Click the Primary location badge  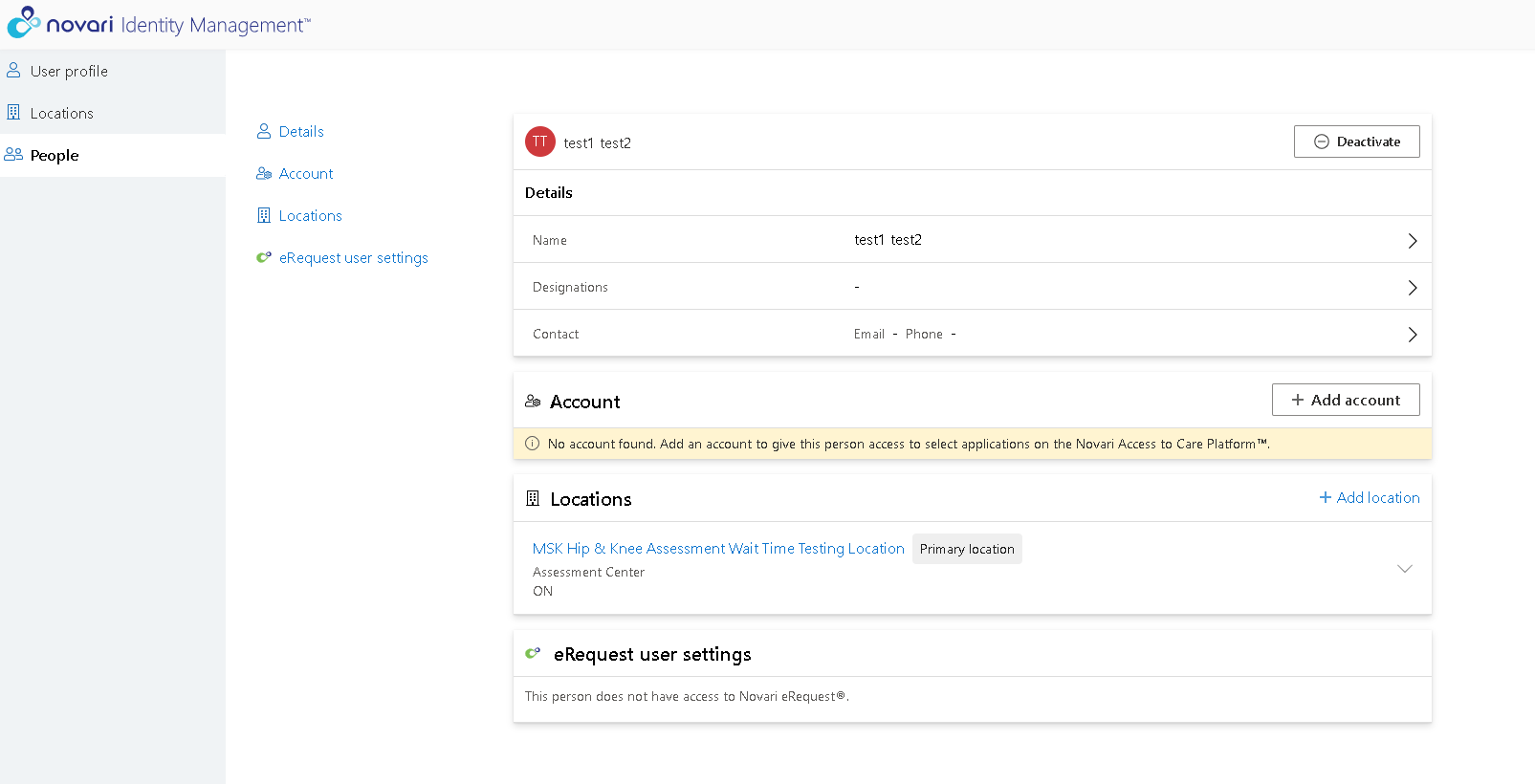tap(967, 549)
